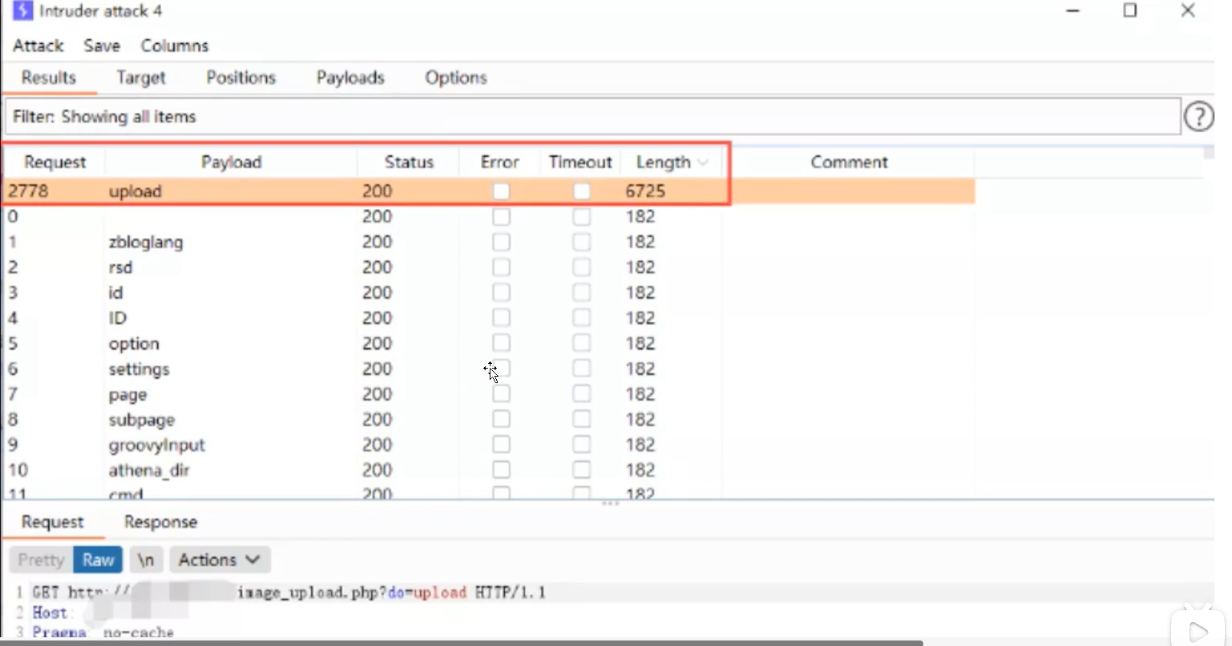
Task: Click the Length column sort arrow
Action: coord(703,162)
